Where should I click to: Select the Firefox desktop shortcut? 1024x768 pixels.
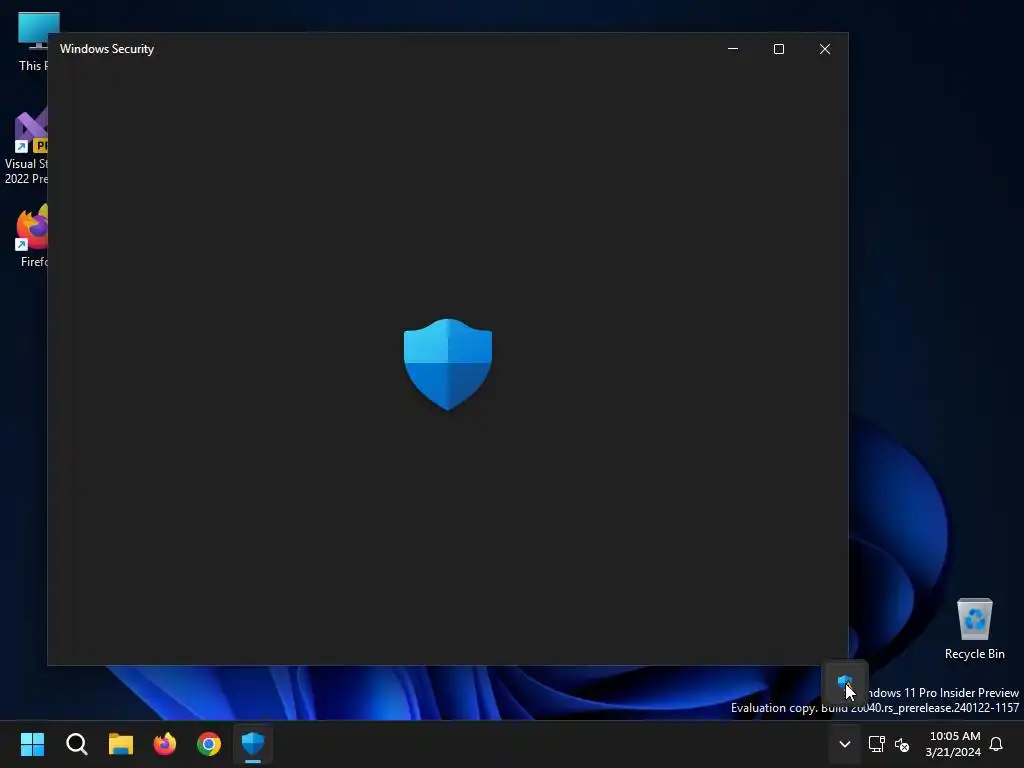pos(31,236)
